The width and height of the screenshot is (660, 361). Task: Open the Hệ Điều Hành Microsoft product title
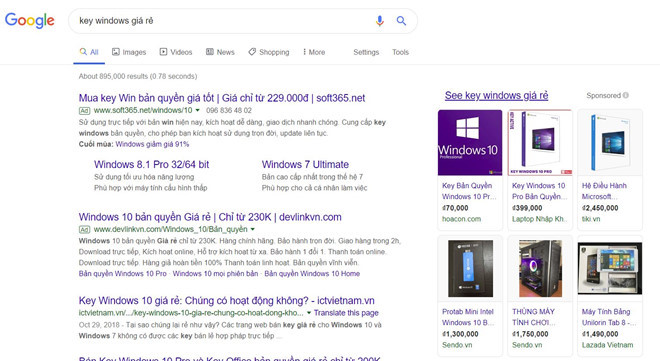(x=604, y=191)
